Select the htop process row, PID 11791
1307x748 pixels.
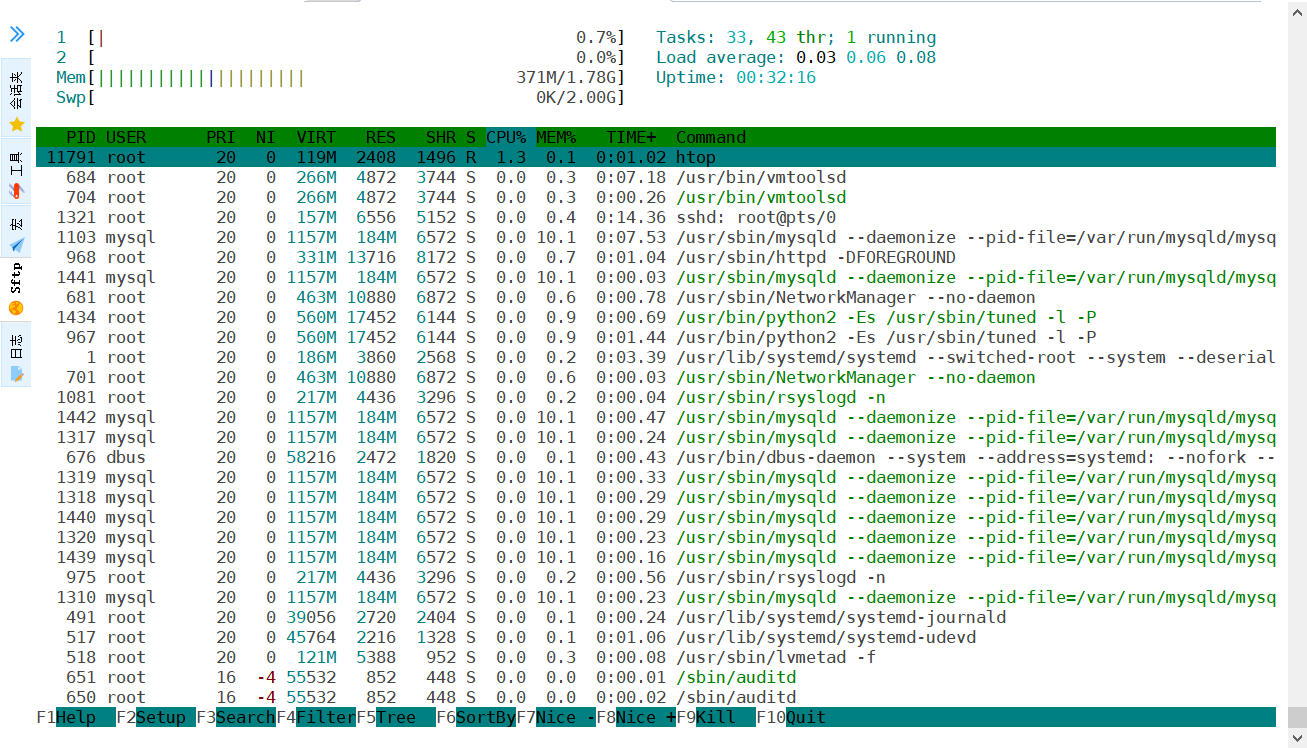pyautogui.click(x=656, y=157)
